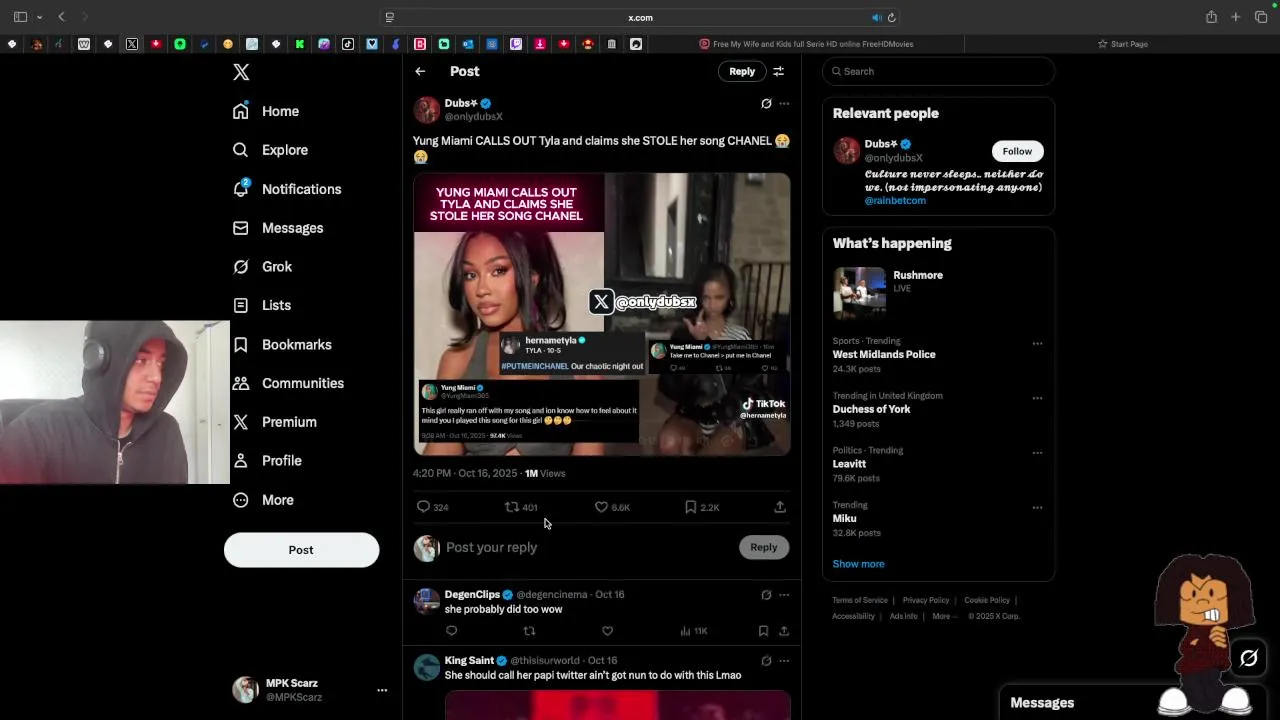Reload the page in Safari
The width and height of the screenshot is (1280, 720).
(x=891, y=17)
